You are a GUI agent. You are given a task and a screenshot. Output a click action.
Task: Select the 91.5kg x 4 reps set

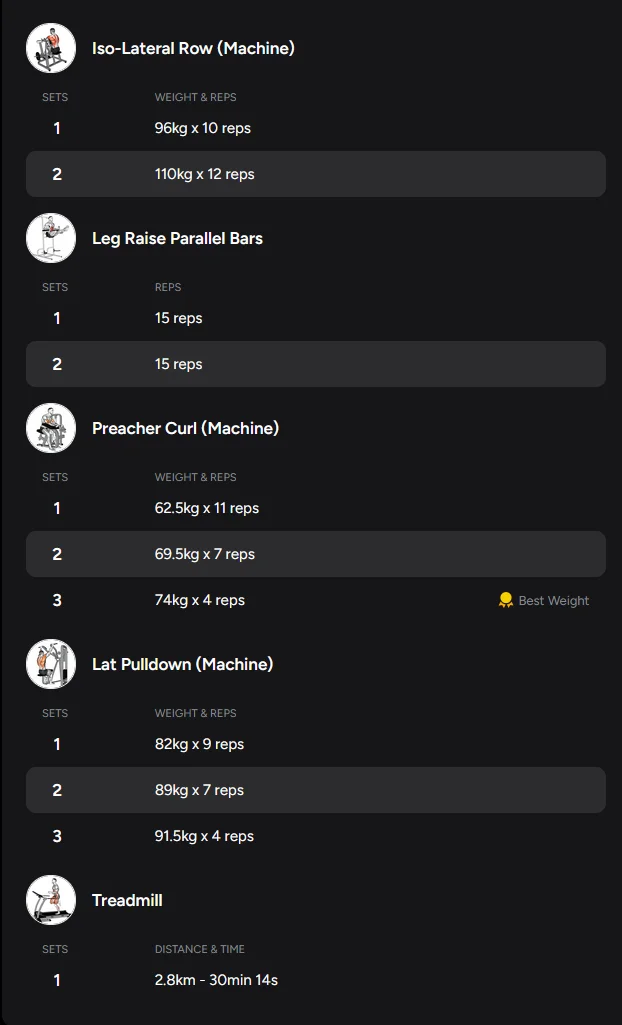[x=204, y=836]
